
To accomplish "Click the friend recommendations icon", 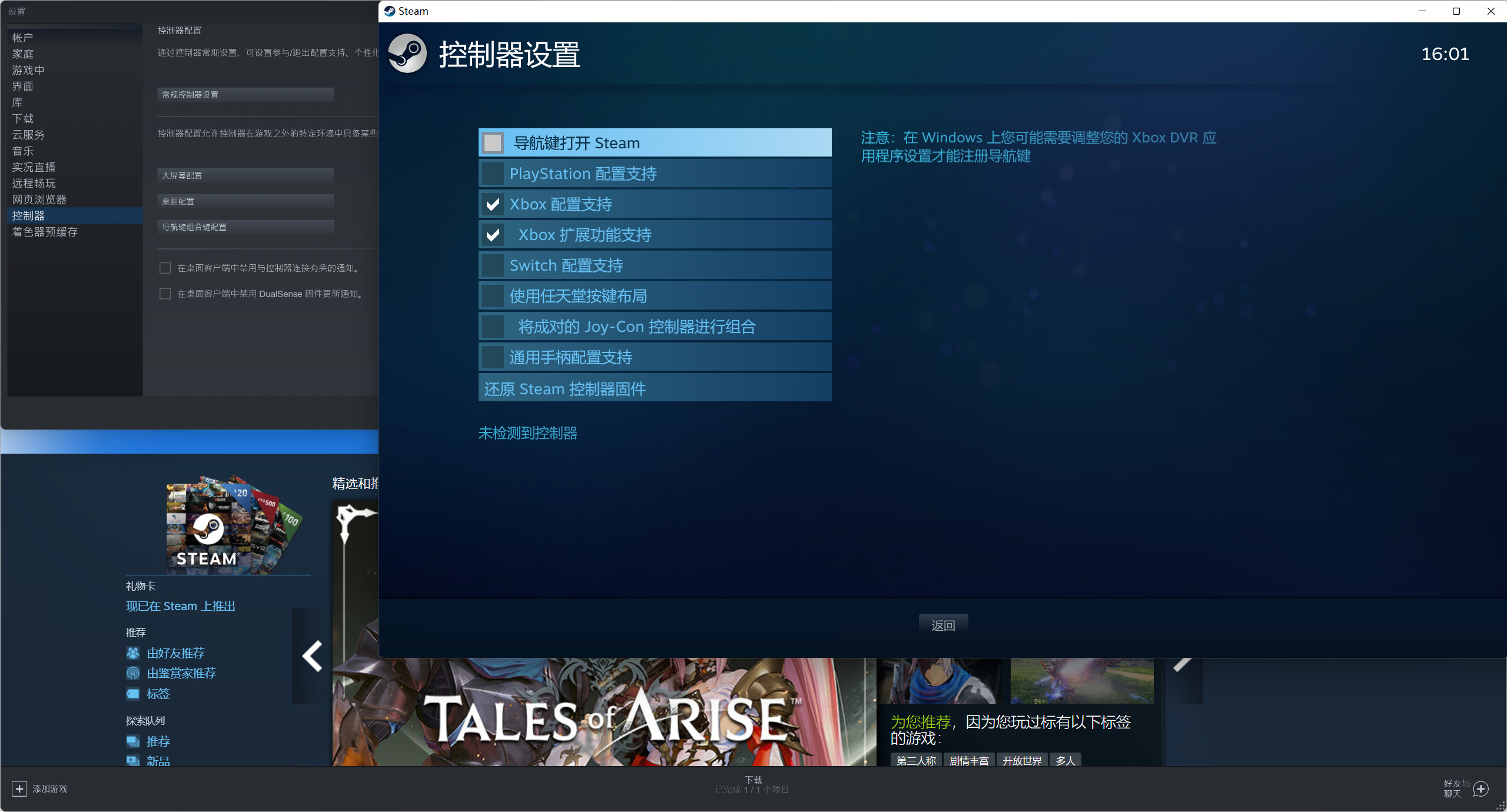I will tap(133, 653).
